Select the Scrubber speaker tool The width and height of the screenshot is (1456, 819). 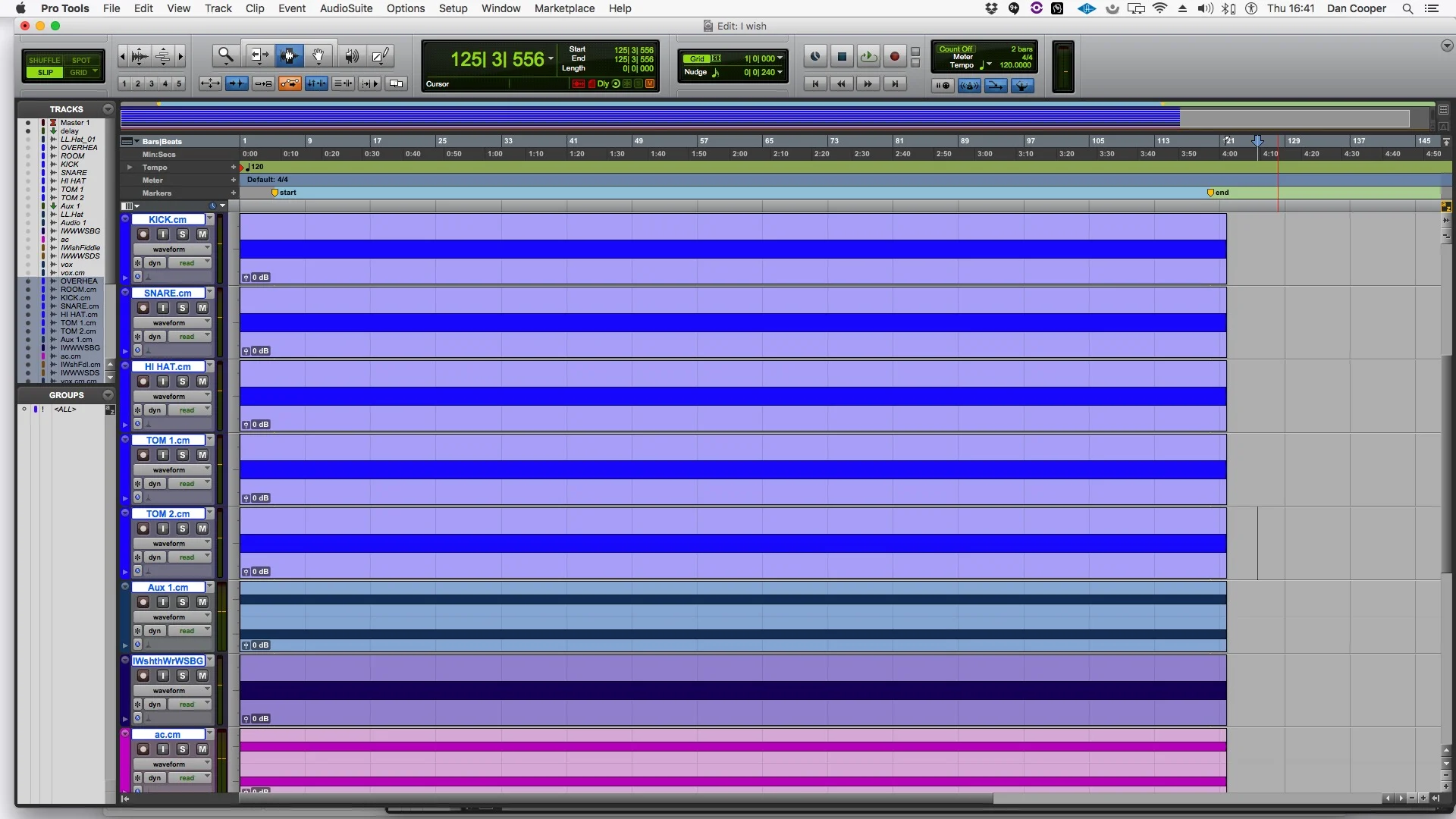point(351,55)
